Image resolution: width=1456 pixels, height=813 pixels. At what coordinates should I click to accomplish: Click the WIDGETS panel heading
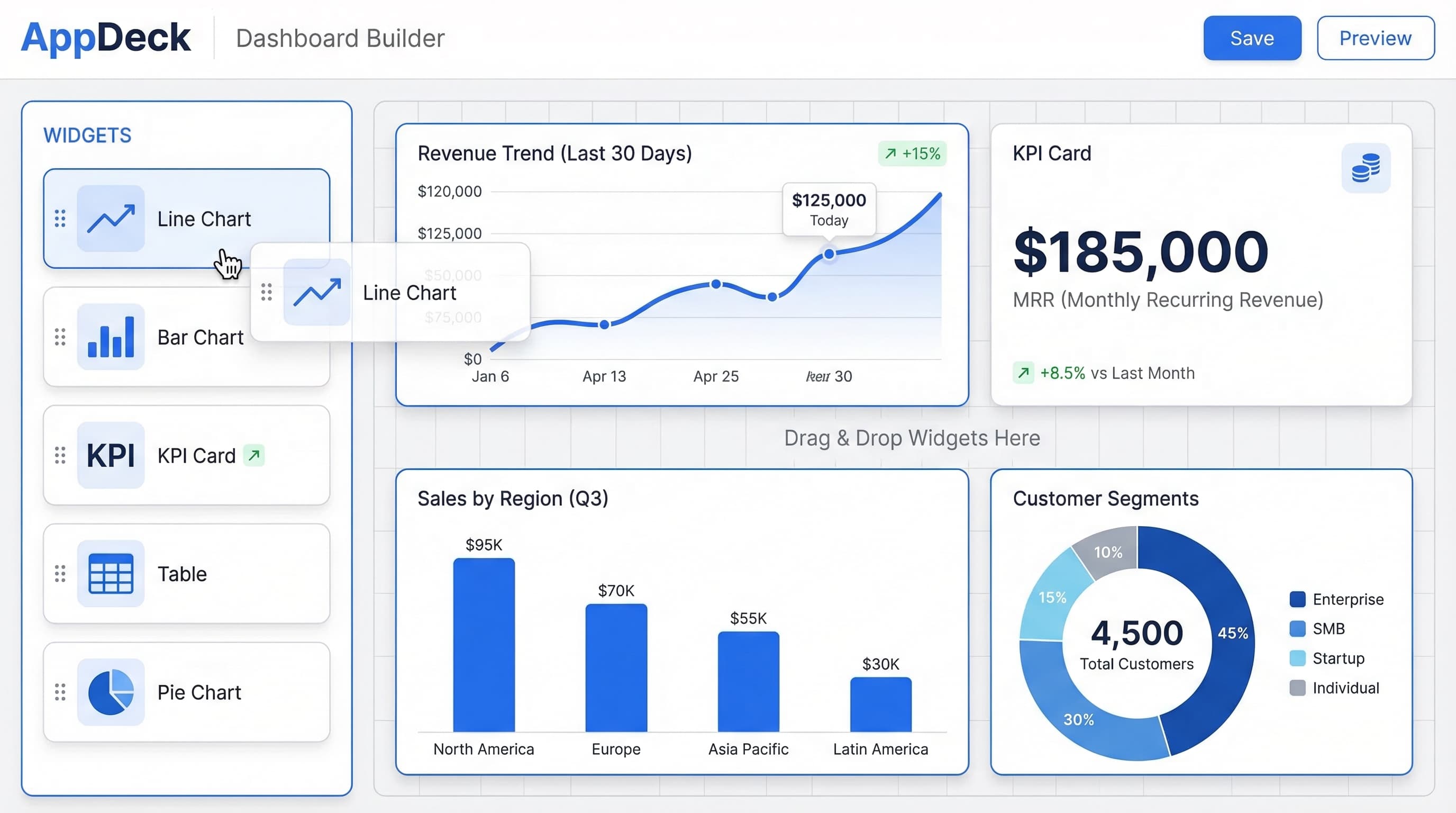point(88,135)
